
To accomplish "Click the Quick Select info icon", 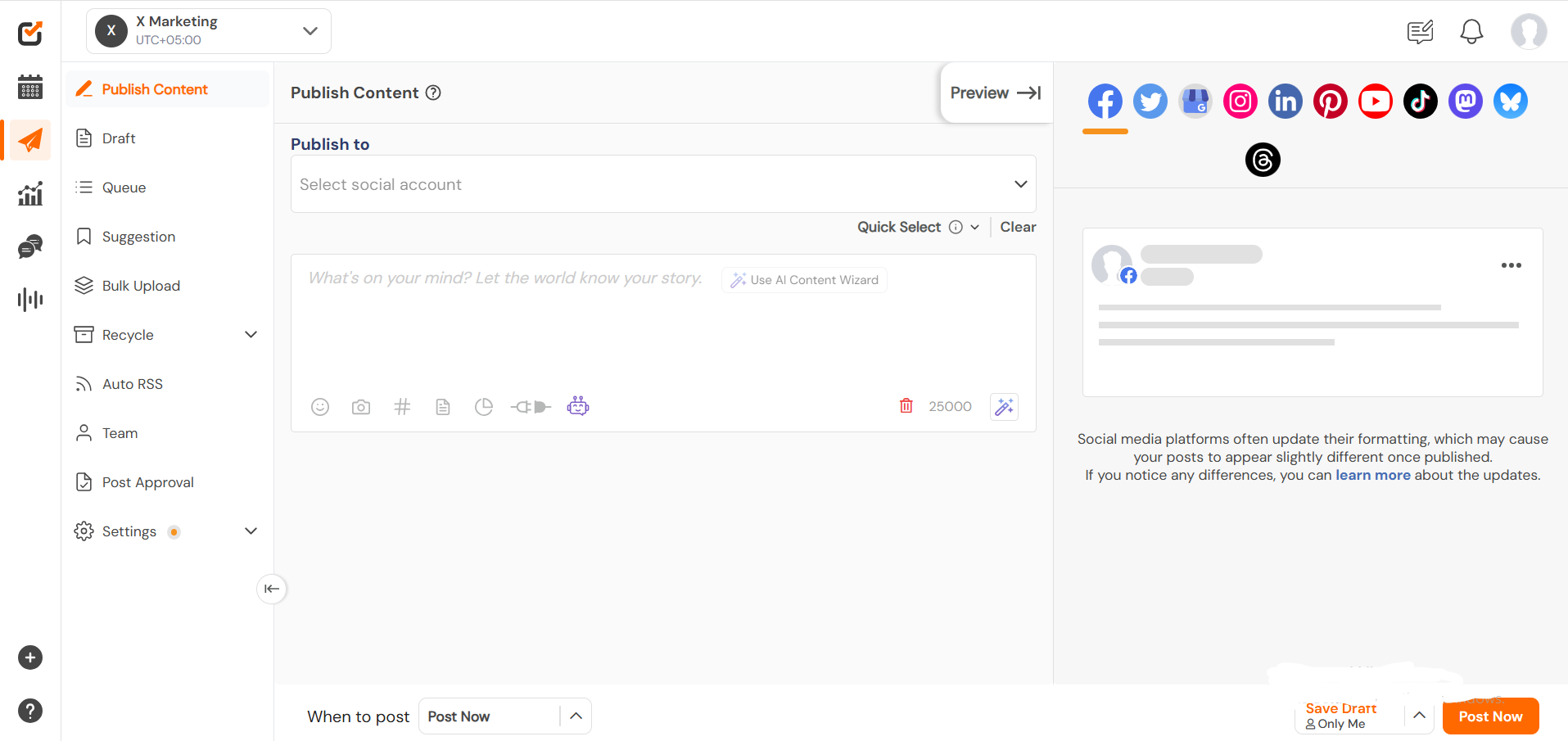I will pos(956,228).
